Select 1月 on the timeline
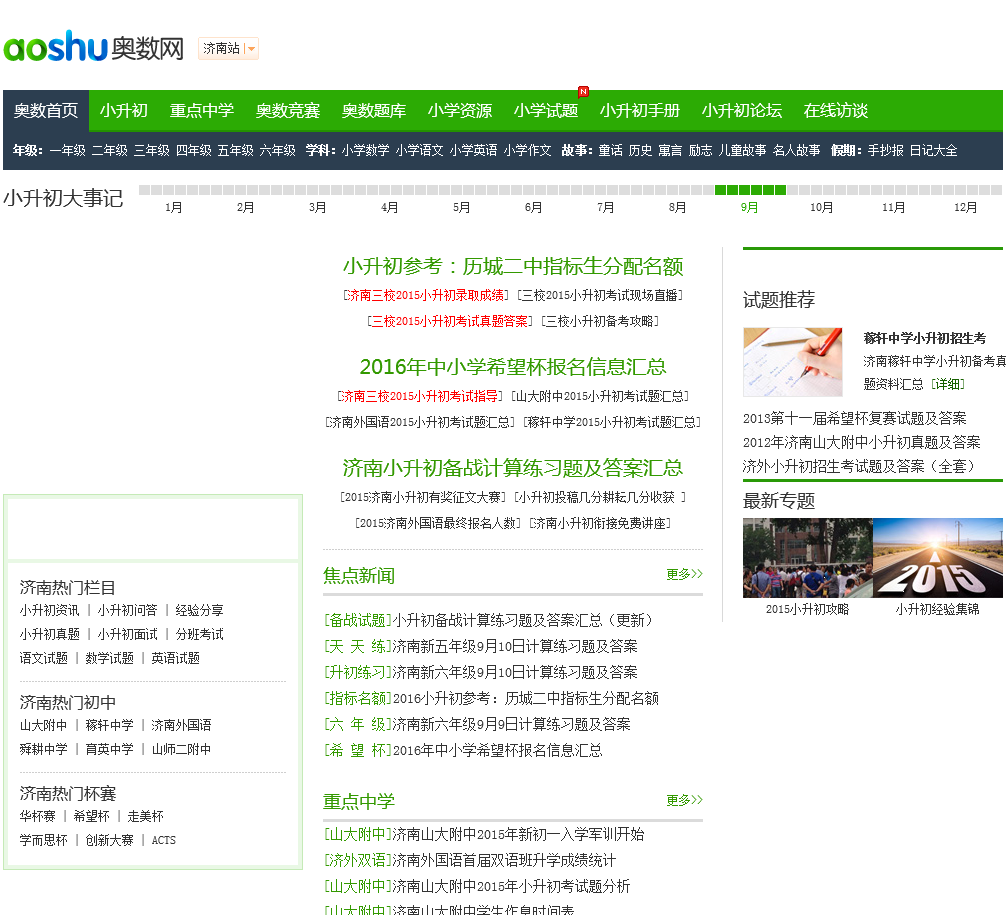The image size is (1006, 915). coord(173,207)
